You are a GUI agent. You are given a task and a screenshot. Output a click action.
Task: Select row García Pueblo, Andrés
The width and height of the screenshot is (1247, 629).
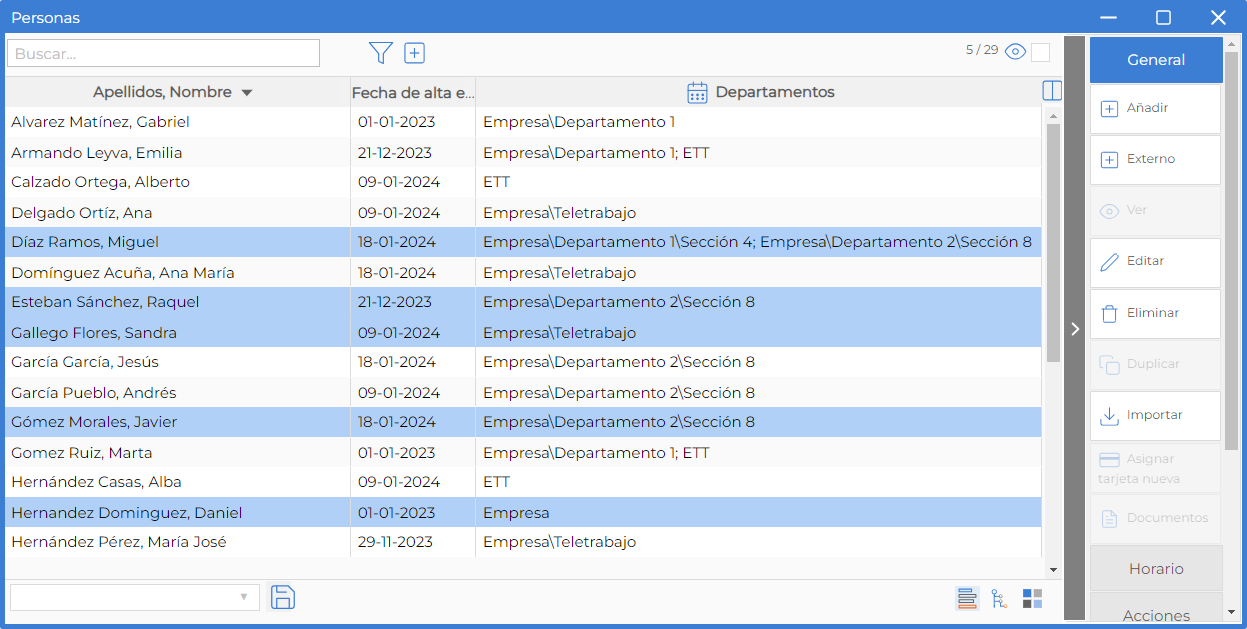tap(523, 393)
